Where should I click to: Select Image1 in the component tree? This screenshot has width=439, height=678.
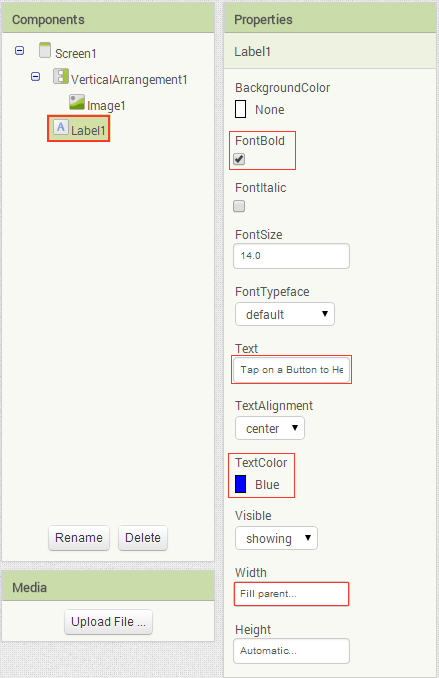click(x=106, y=106)
